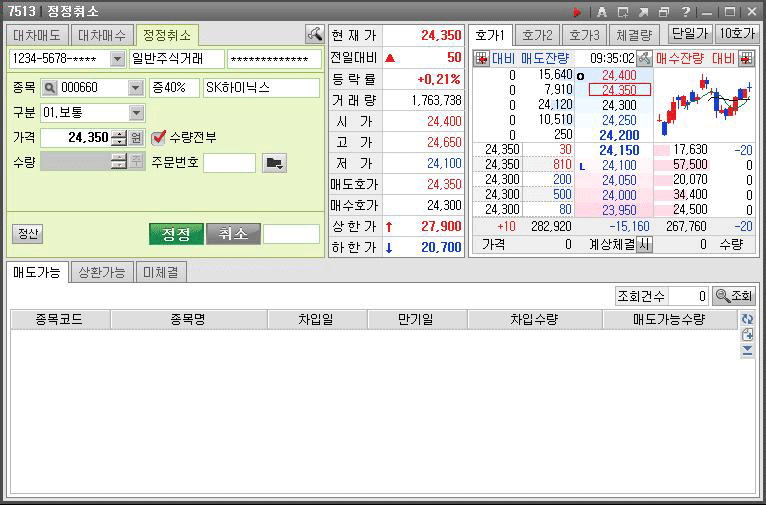Click the 차입일 column header
Viewport: 766px width, 505px height.
(x=317, y=319)
